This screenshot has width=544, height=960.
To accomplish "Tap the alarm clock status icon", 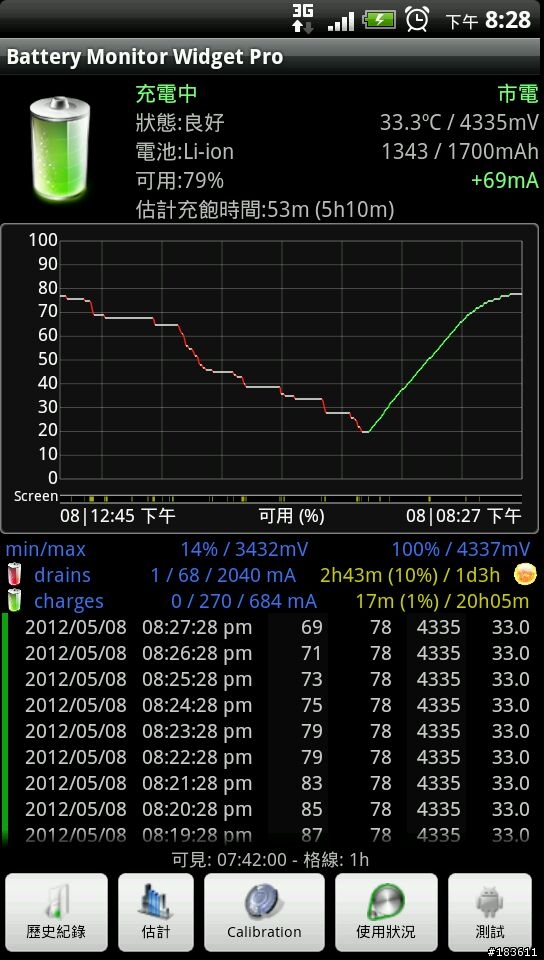I will pos(417,19).
